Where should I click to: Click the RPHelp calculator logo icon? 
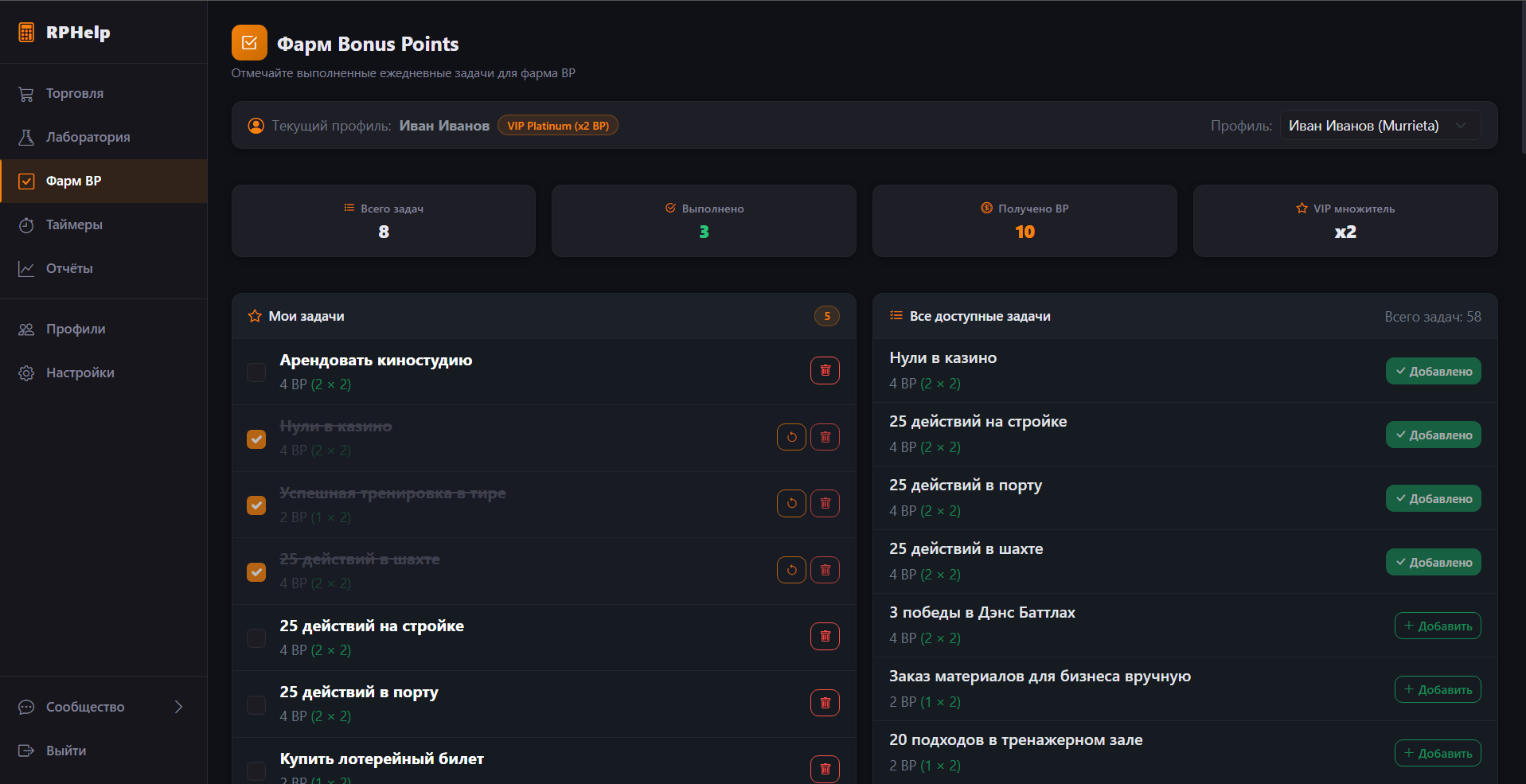26,33
